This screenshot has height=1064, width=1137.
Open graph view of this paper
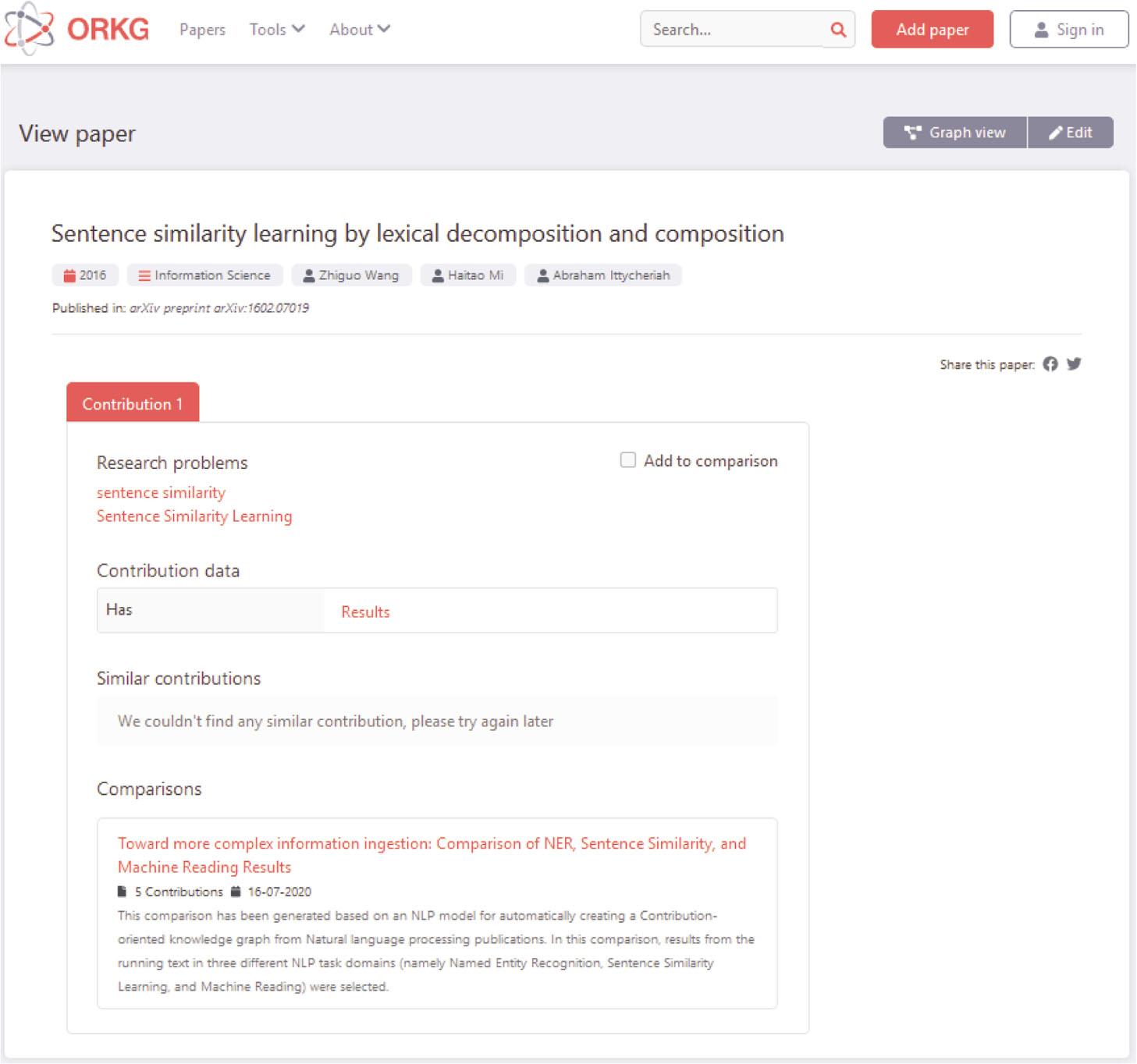click(x=953, y=133)
